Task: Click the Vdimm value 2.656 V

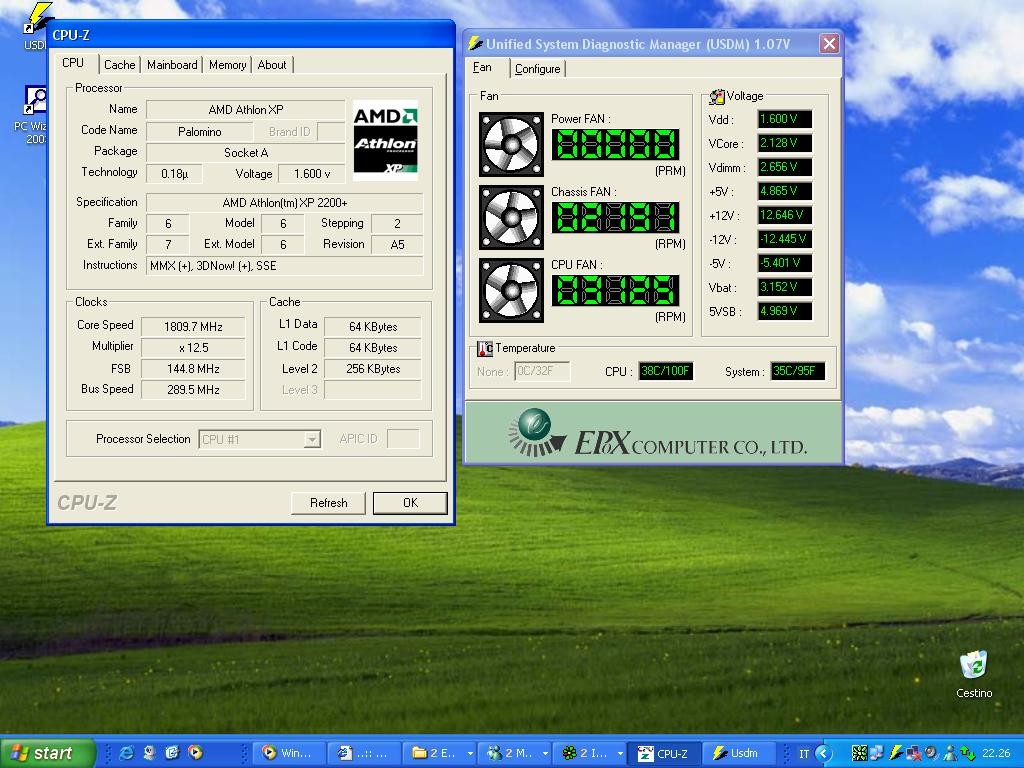Action: tap(784, 167)
